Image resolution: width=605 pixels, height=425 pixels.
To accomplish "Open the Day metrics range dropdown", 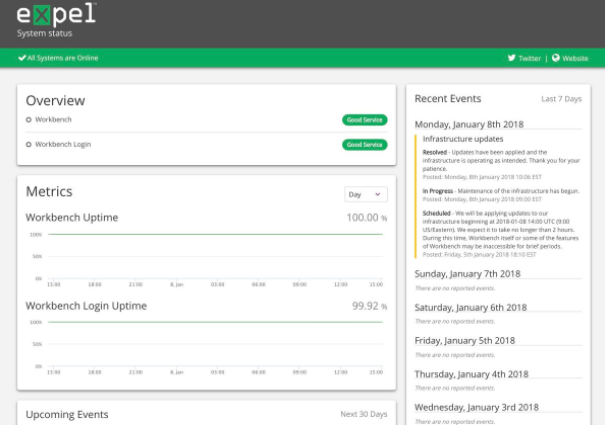I will (366, 194).
